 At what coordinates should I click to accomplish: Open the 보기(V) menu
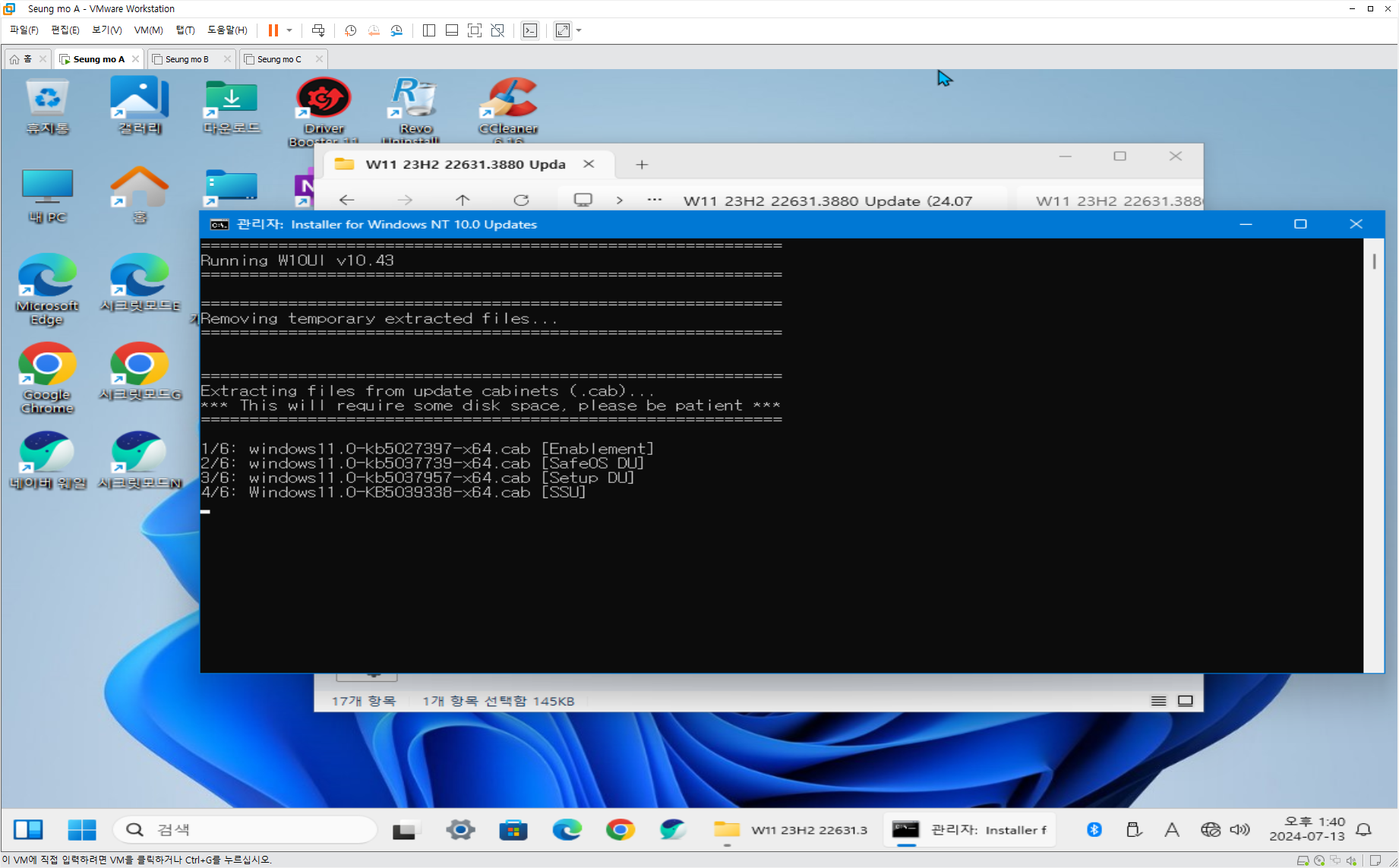click(107, 30)
